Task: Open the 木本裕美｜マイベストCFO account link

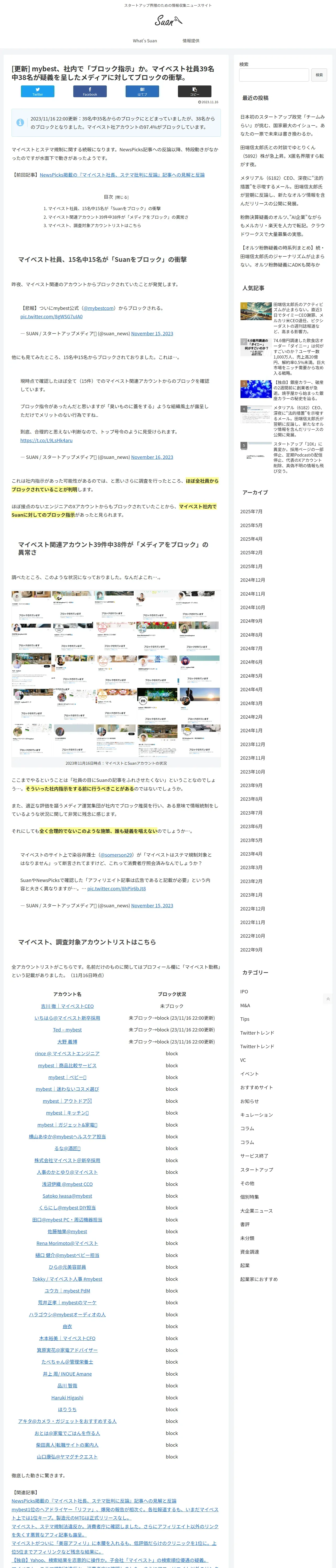Action: (x=67, y=1339)
